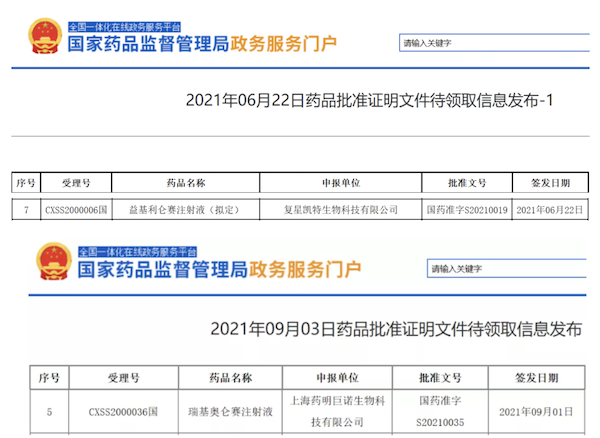600x438 pixels.
Task: Select approval number 国药准字S20210019
Action: click(467, 210)
